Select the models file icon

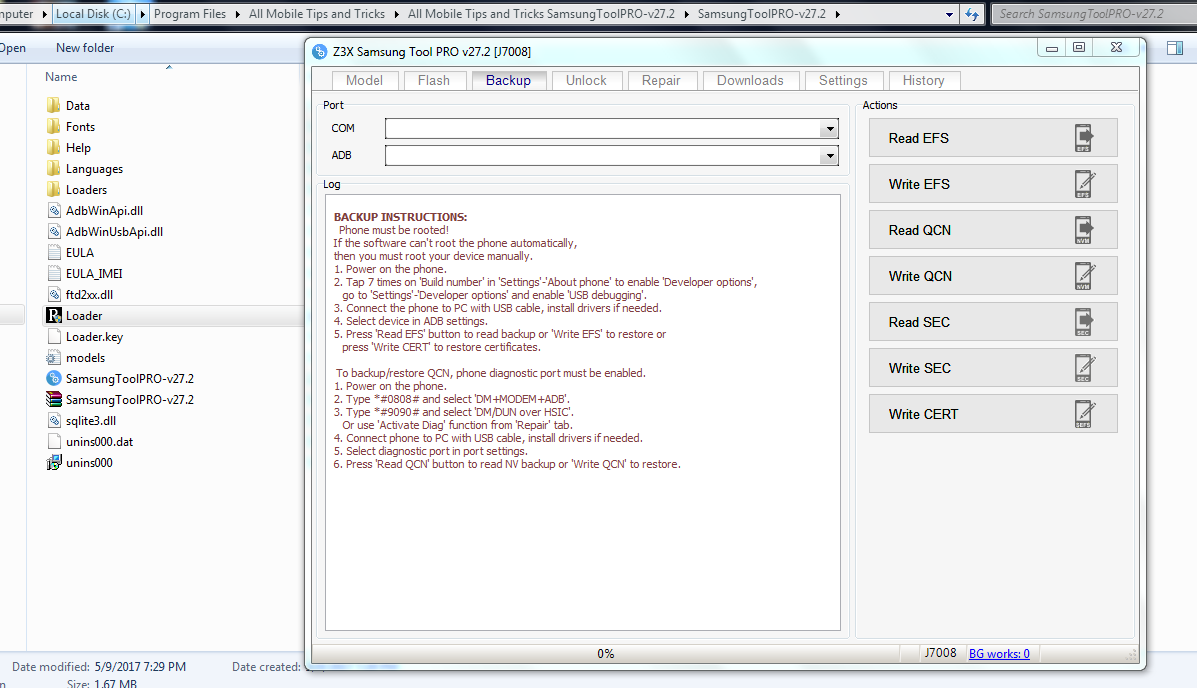[x=53, y=357]
